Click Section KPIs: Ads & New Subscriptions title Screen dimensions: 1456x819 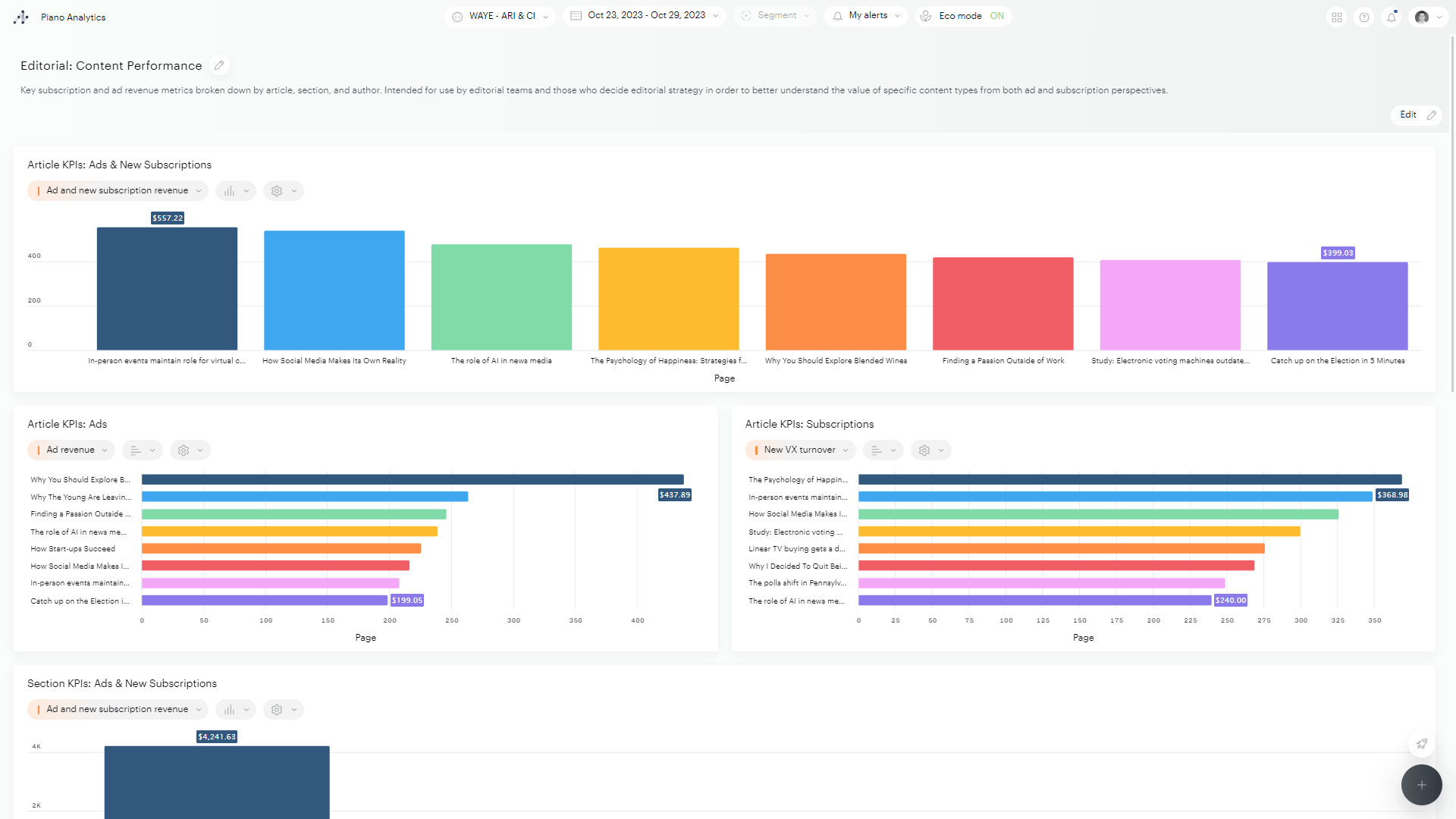click(122, 684)
